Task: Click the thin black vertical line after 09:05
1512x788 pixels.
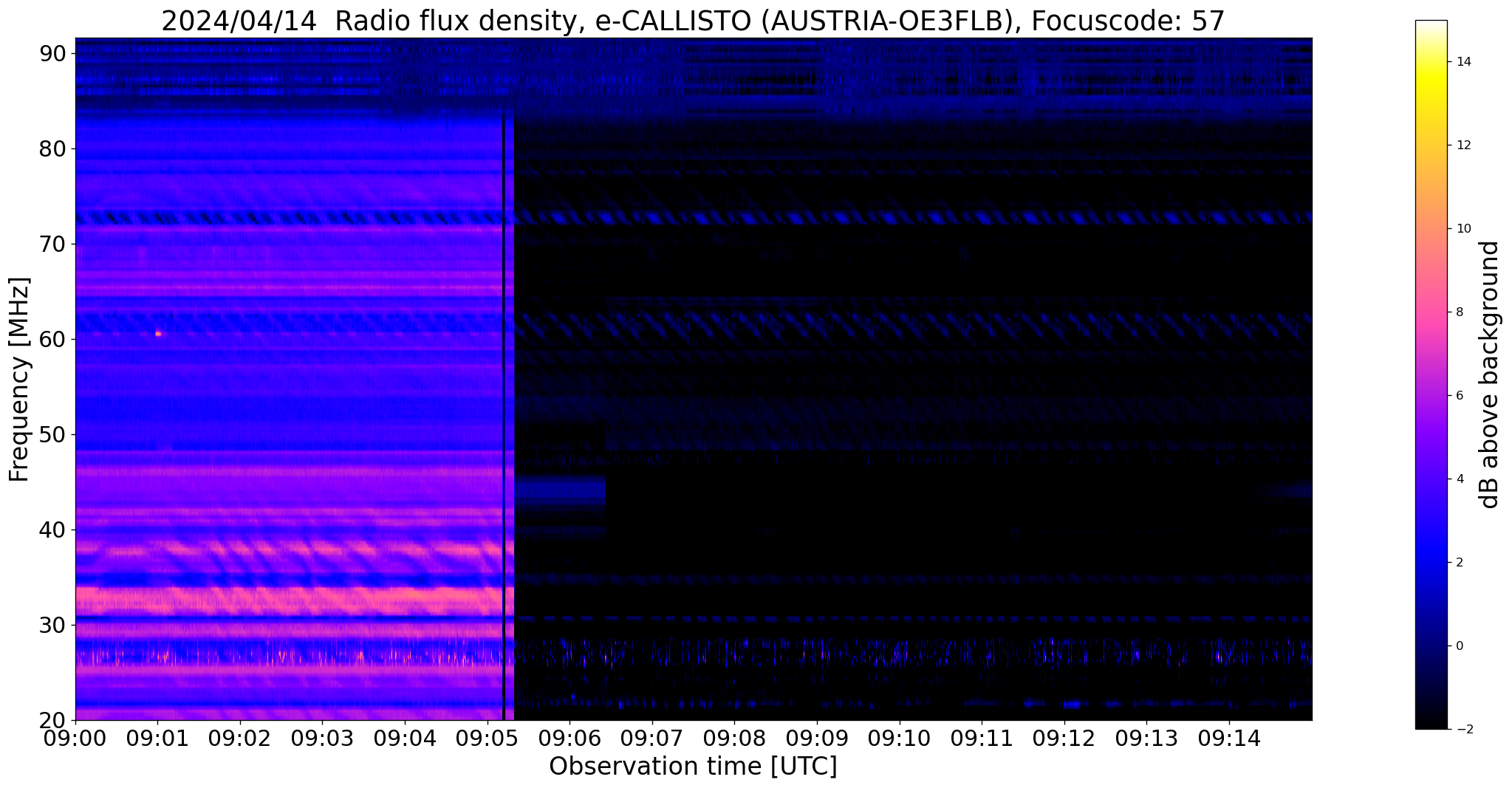Action: (x=504, y=416)
